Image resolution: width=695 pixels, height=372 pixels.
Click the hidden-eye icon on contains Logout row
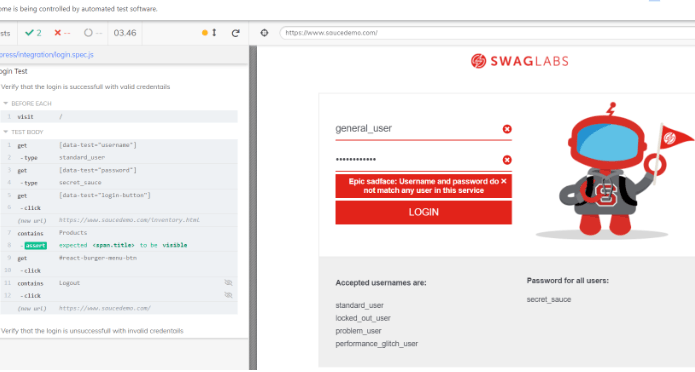(228, 283)
